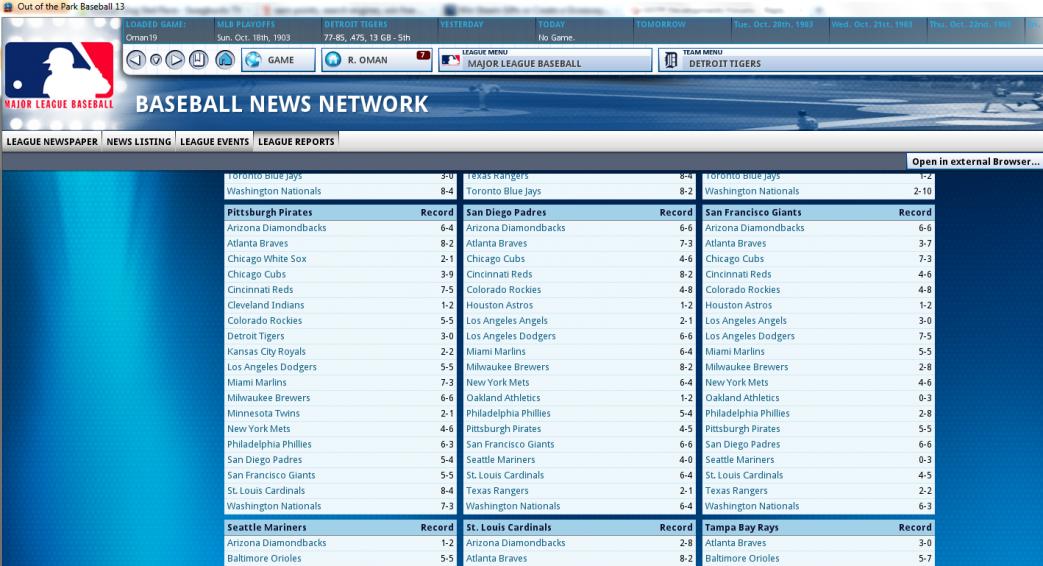
Task: Open Chicago White Sox in Pirates table
Action: (x=267, y=259)
